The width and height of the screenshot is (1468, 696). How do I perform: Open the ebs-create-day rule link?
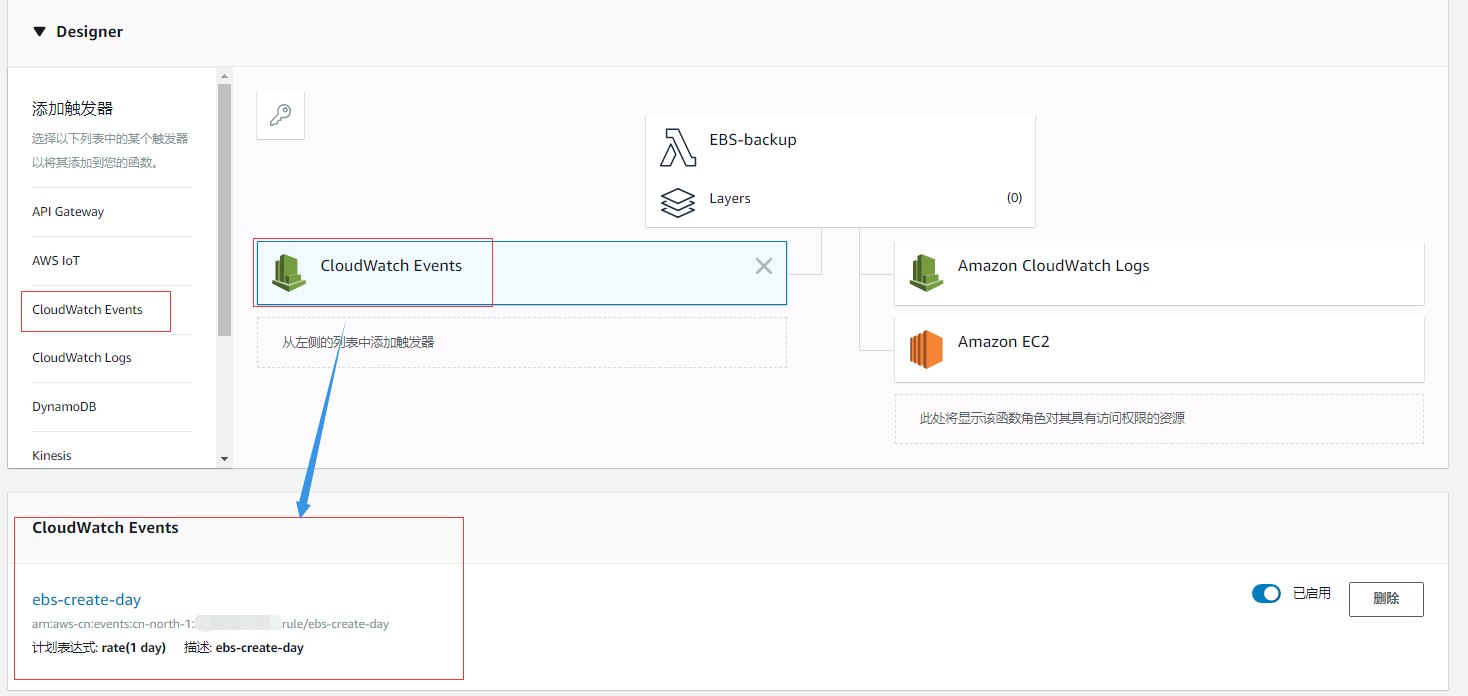tap(87, 600)
